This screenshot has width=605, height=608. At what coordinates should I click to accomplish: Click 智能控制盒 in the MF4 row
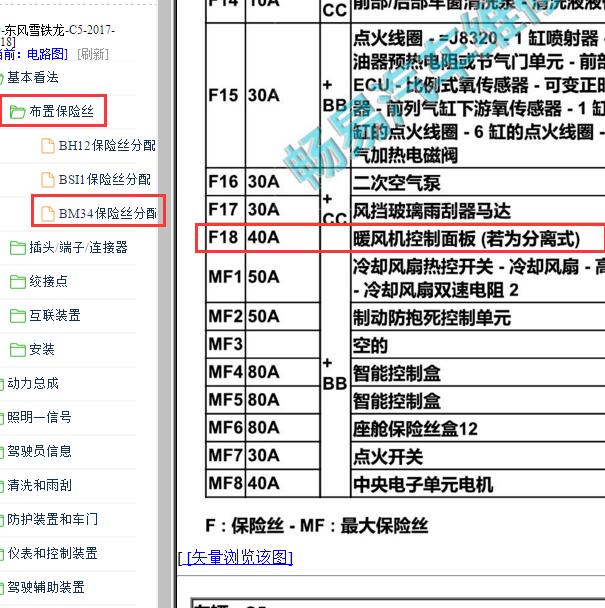tap(478, 373)
